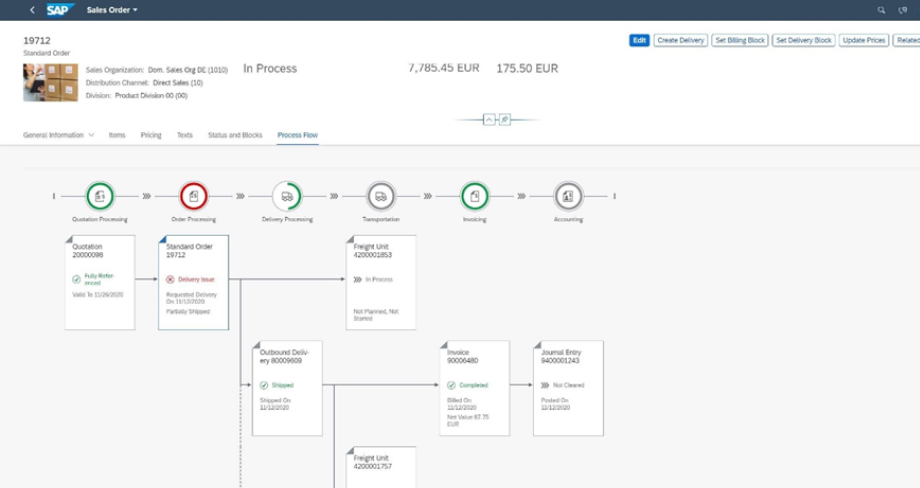Click Not Cleared status arrows icon
The width and height of the screenshot is (920, 488).
545,385
